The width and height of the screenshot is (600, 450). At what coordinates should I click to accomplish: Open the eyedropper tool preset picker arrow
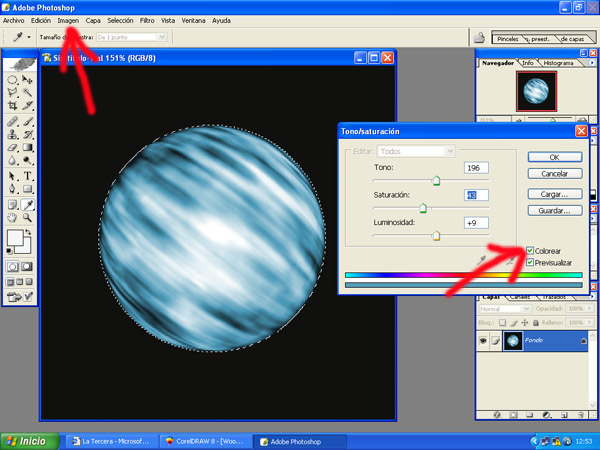[x=29, y=37]
